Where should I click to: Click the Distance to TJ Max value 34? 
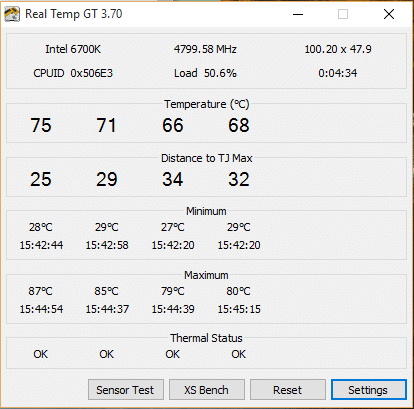pyautogui.click(x=173, y=179)
